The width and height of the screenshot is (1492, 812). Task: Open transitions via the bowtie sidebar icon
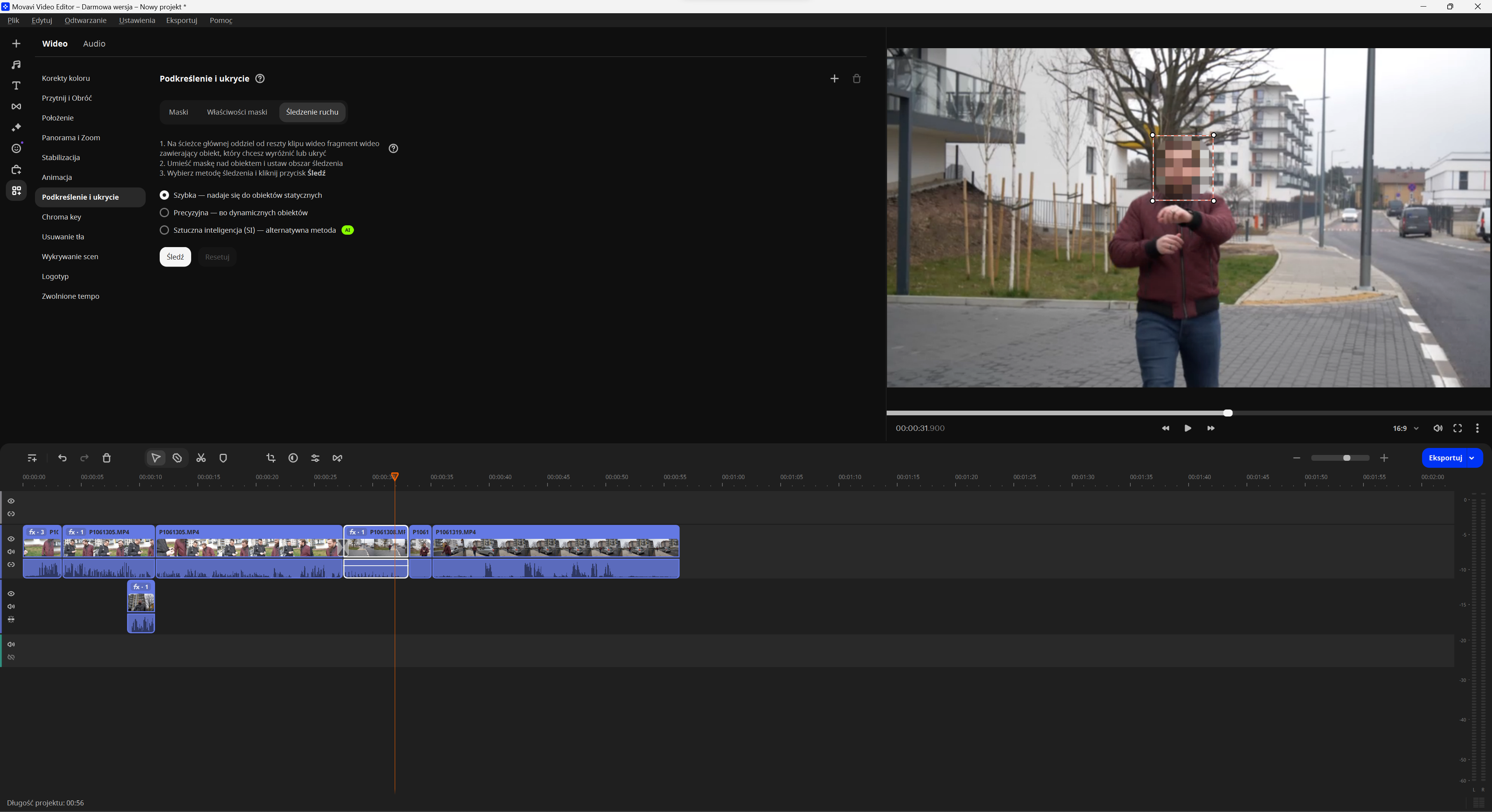tap(16, 106)
